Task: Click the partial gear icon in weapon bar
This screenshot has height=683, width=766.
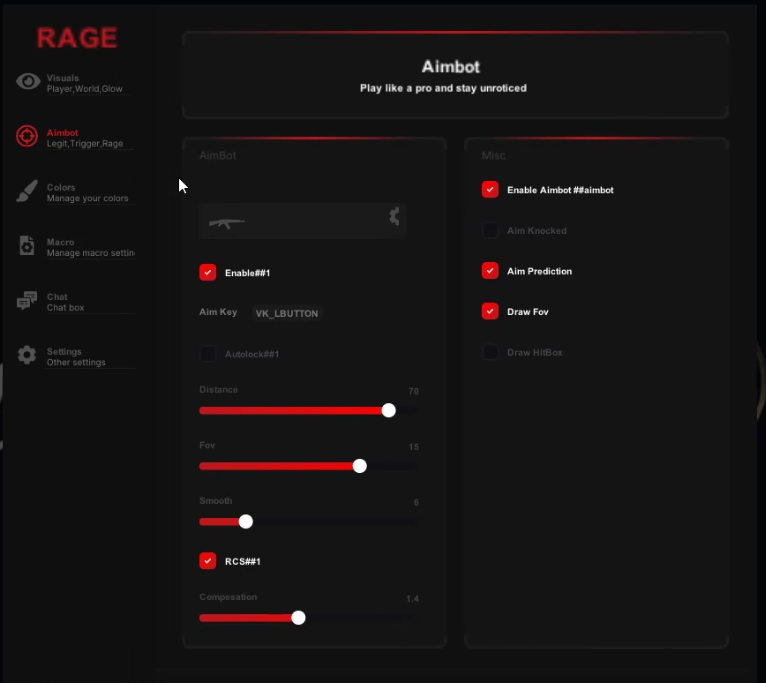Action: tap(394, 216)
